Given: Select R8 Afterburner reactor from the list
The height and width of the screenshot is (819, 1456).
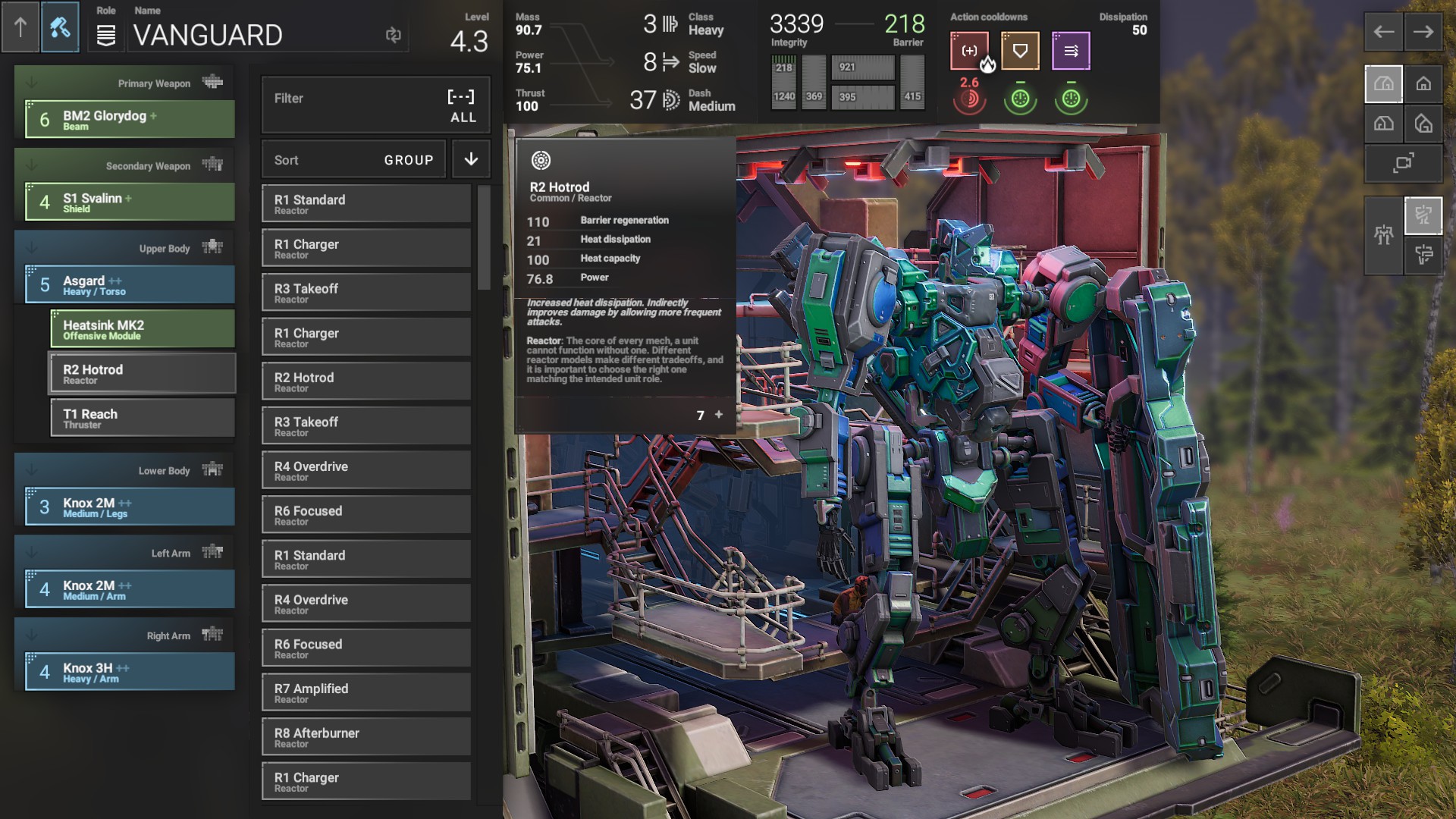Looking at the screenshot, I should pyautogui.click(x=366, y=737).
